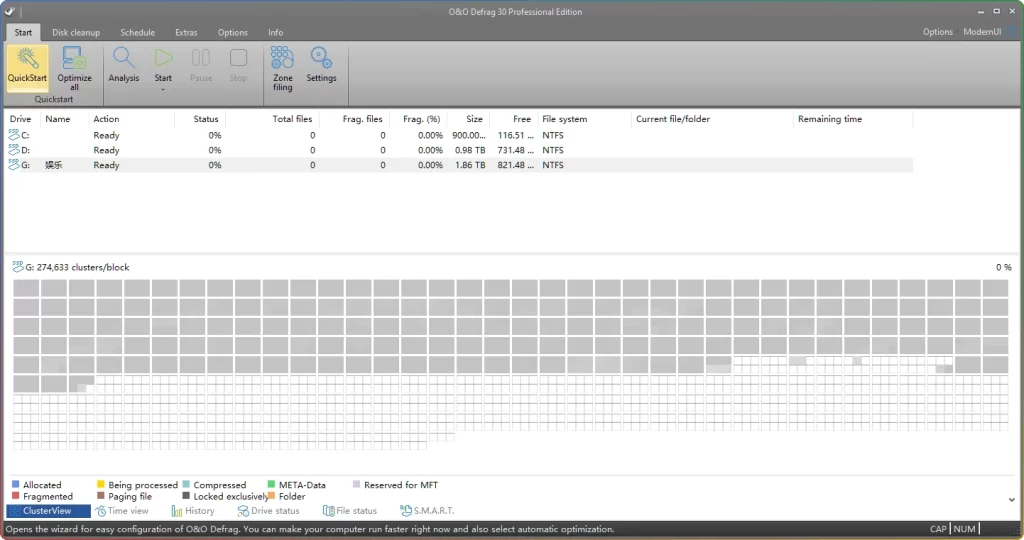Select the D: drive icon
The width and height of the screenshot is (1024, 540).
click(x=14, y=150)
